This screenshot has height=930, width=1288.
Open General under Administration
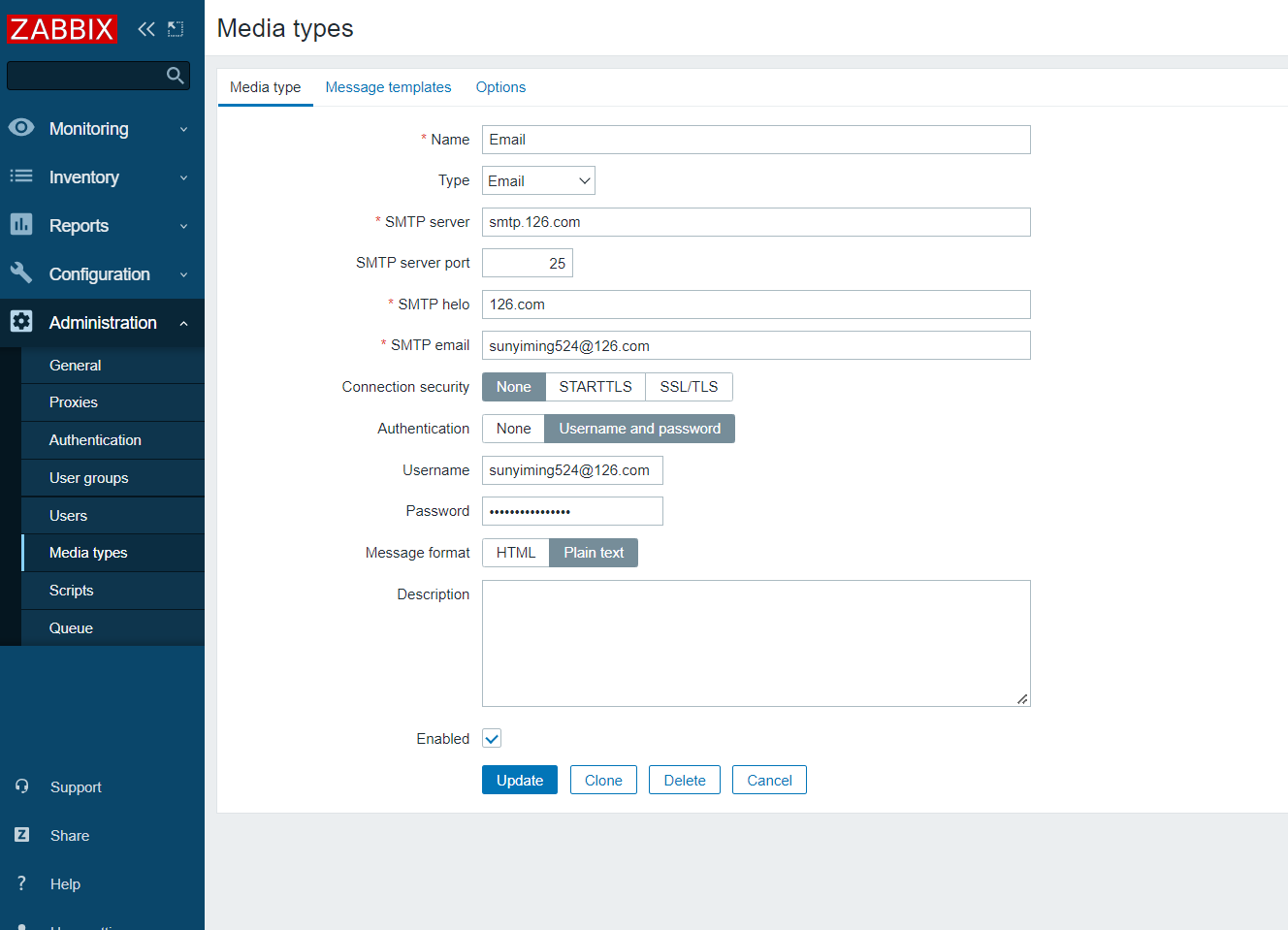coord(113,366)
